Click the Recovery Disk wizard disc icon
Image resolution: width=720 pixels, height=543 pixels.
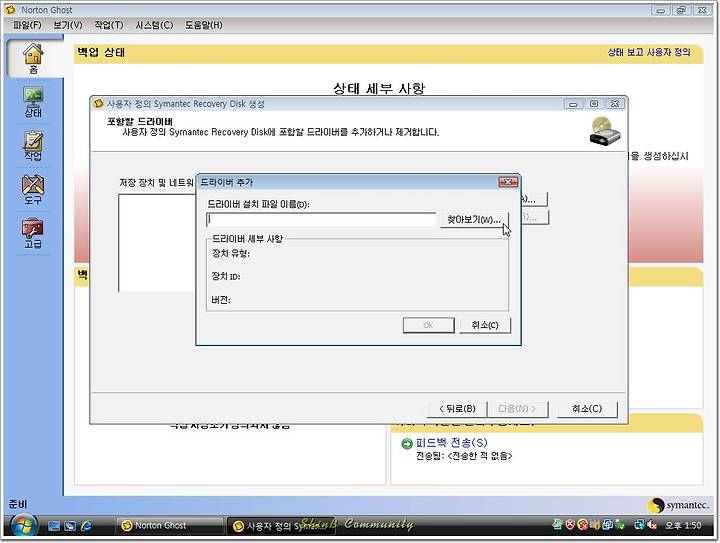[x=605, y=132]
